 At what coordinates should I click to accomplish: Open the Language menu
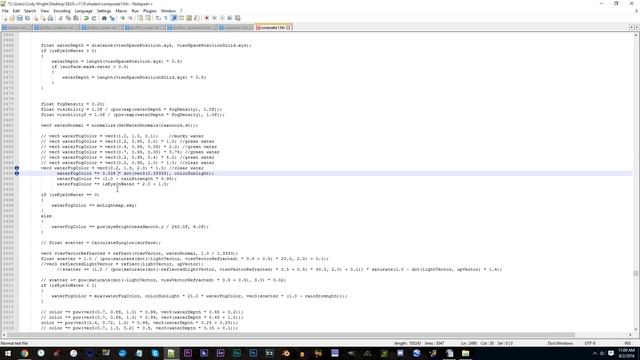pyautogui.click(x=83, y=11)
